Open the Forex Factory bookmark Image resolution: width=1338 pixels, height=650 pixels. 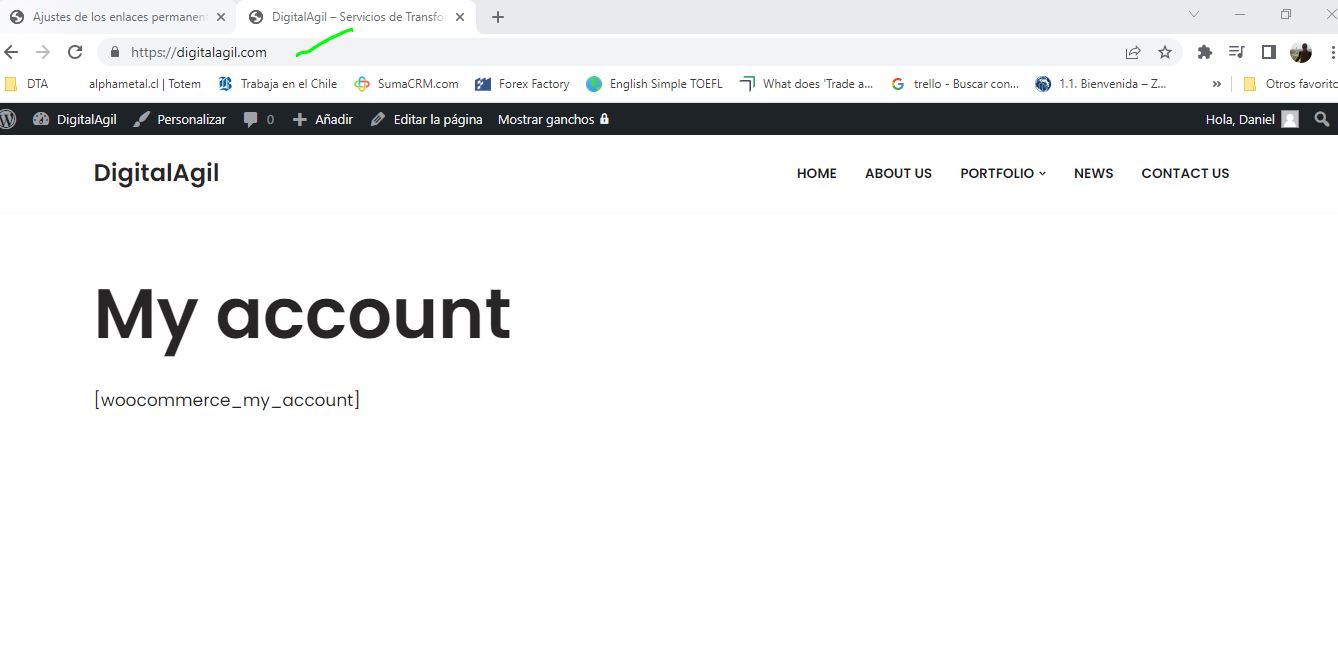(522, 84)
